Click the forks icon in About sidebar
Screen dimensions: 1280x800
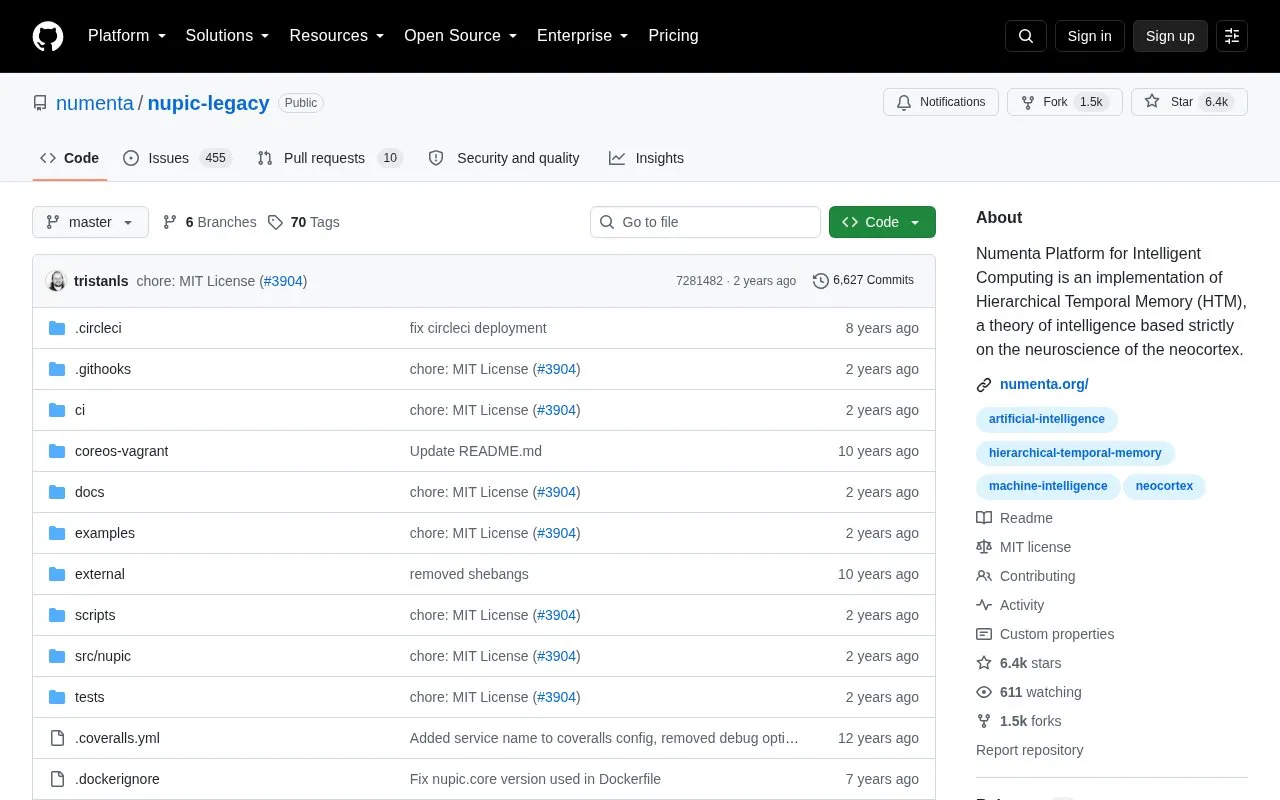click(x=984, y=721)
